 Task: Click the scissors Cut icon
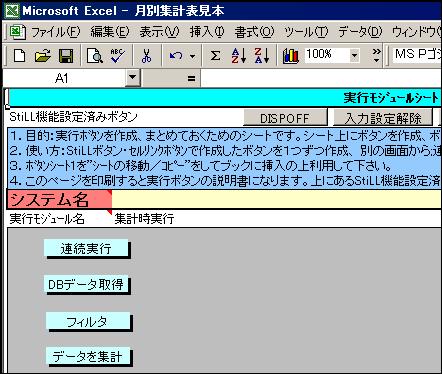[x=146, y=56]
